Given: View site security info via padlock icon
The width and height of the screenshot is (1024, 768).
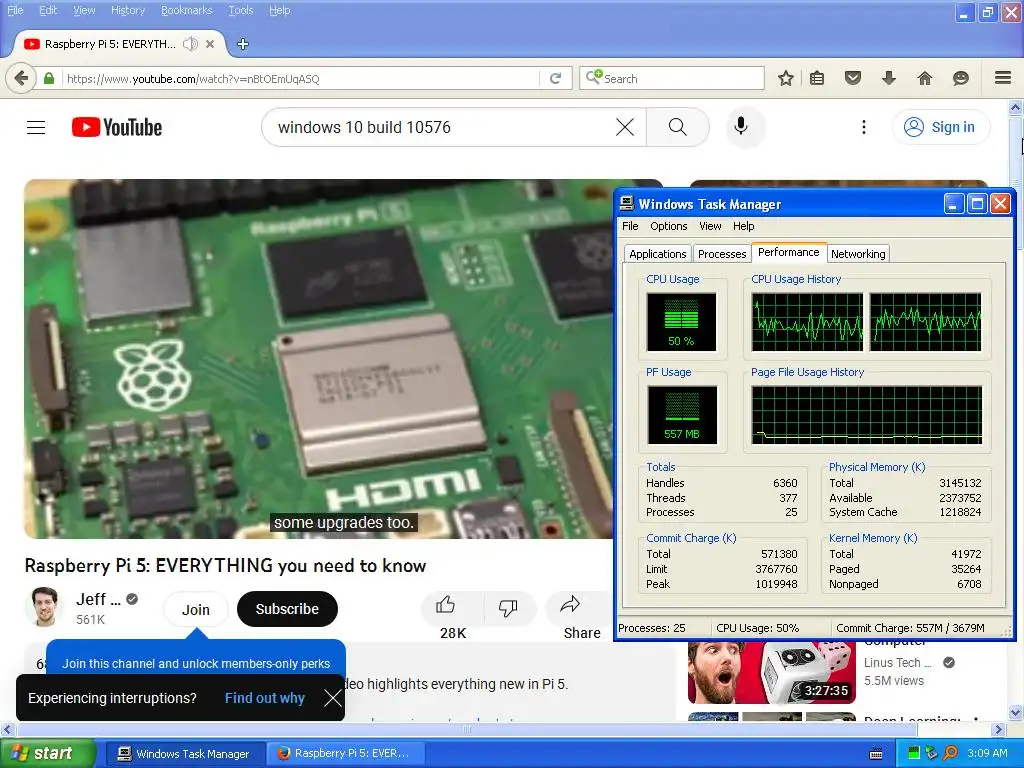Looking at the screenshot, I should pyautogui.click(x=49, y=78).
